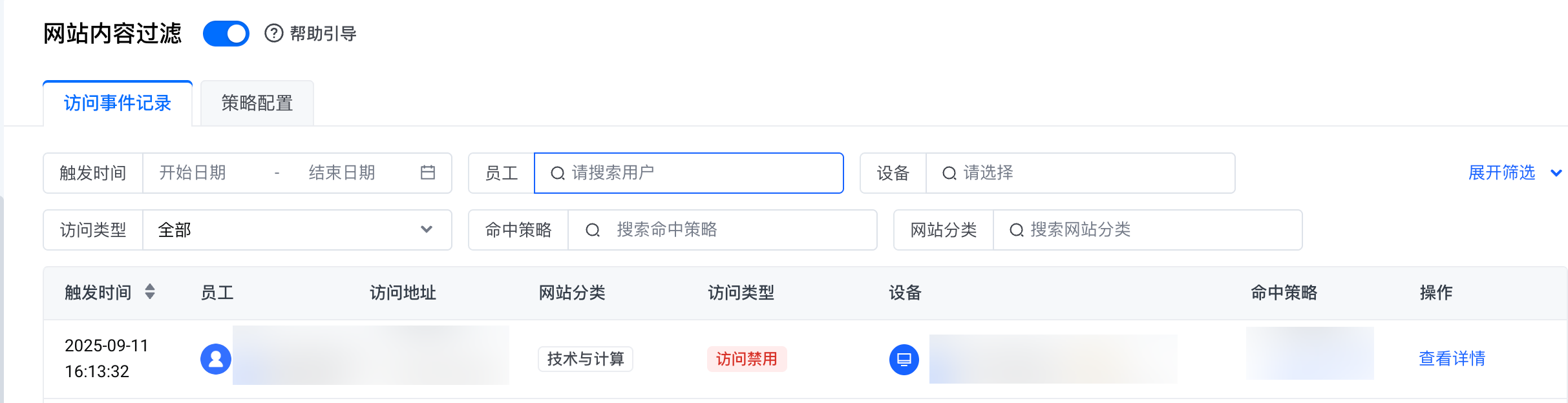The width and height of the screenshot is (1568, 403).
Task: Expand filters with 展开筛选
Action: point(1513,172)
